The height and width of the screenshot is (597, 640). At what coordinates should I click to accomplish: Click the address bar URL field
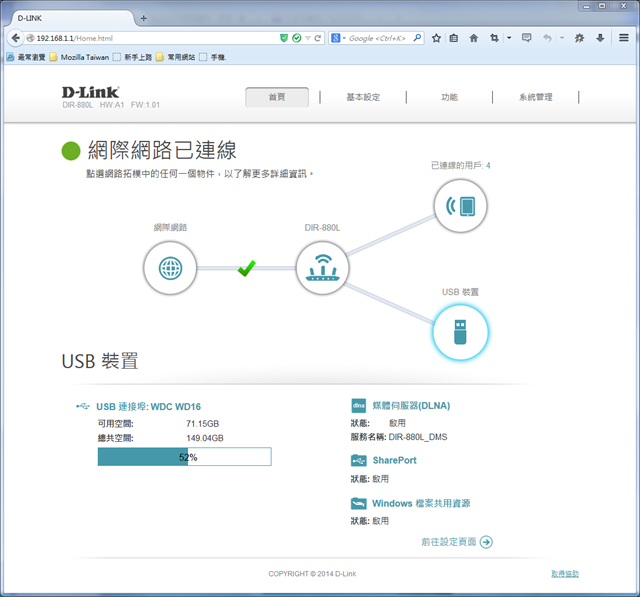coord(155,38)
